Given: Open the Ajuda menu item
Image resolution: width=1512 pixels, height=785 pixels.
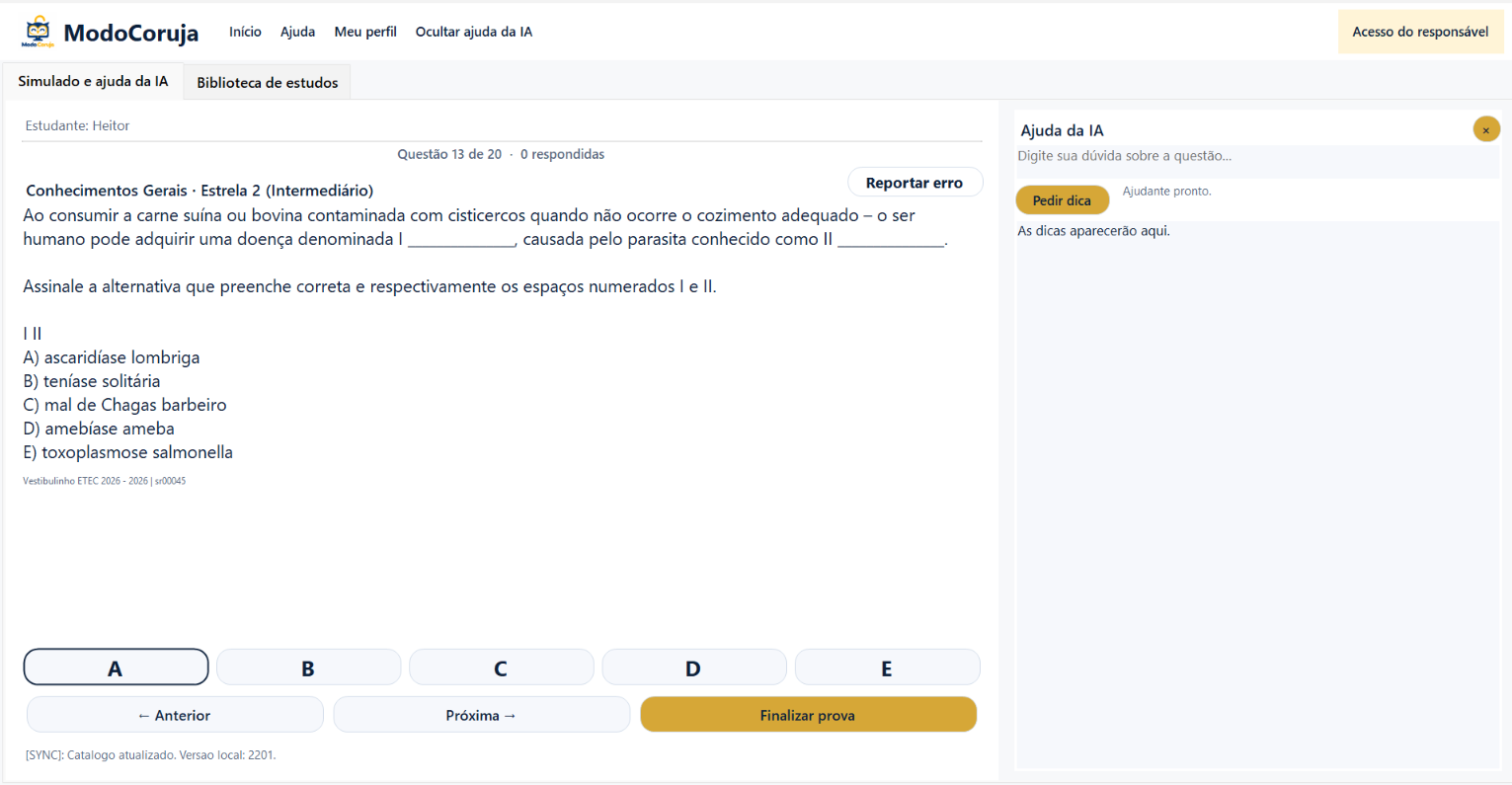Looking at the screenshot, I should click(x=297, y=32).
